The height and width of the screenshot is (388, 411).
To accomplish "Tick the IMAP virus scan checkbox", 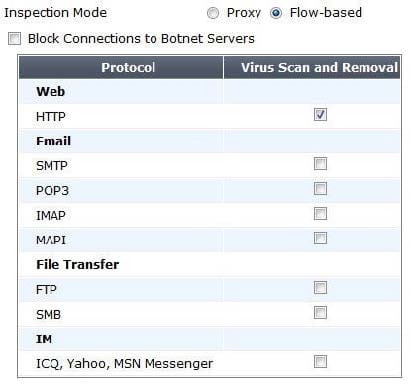I will (x=320, y=213).
